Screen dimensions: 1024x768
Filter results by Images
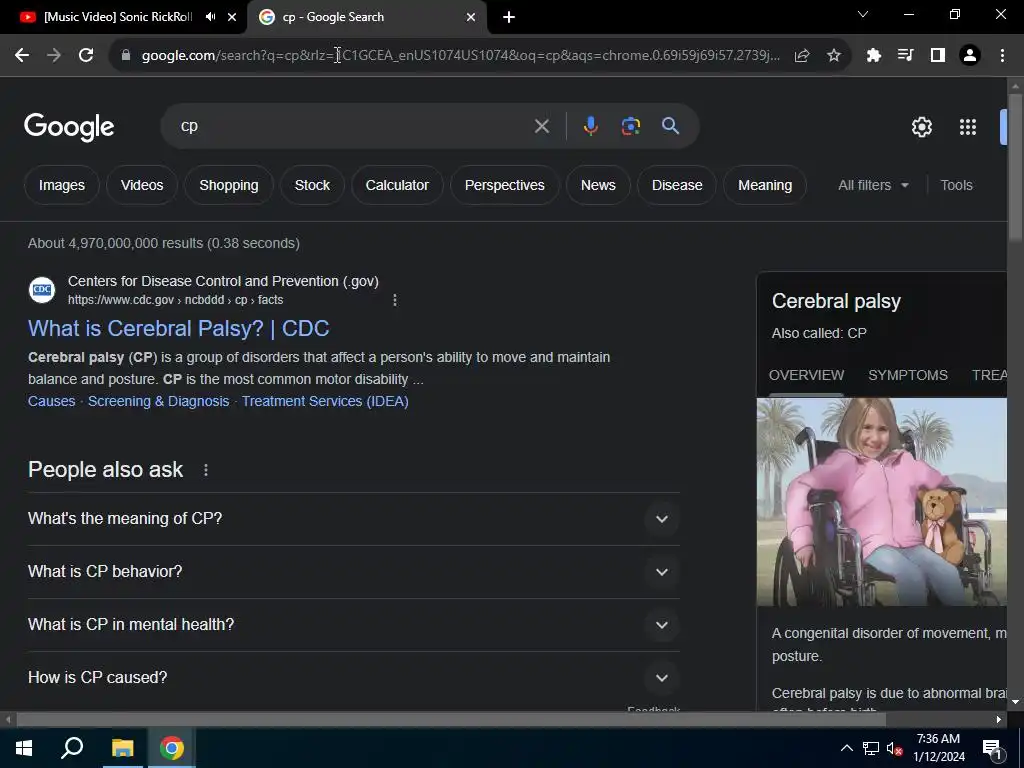62,185
